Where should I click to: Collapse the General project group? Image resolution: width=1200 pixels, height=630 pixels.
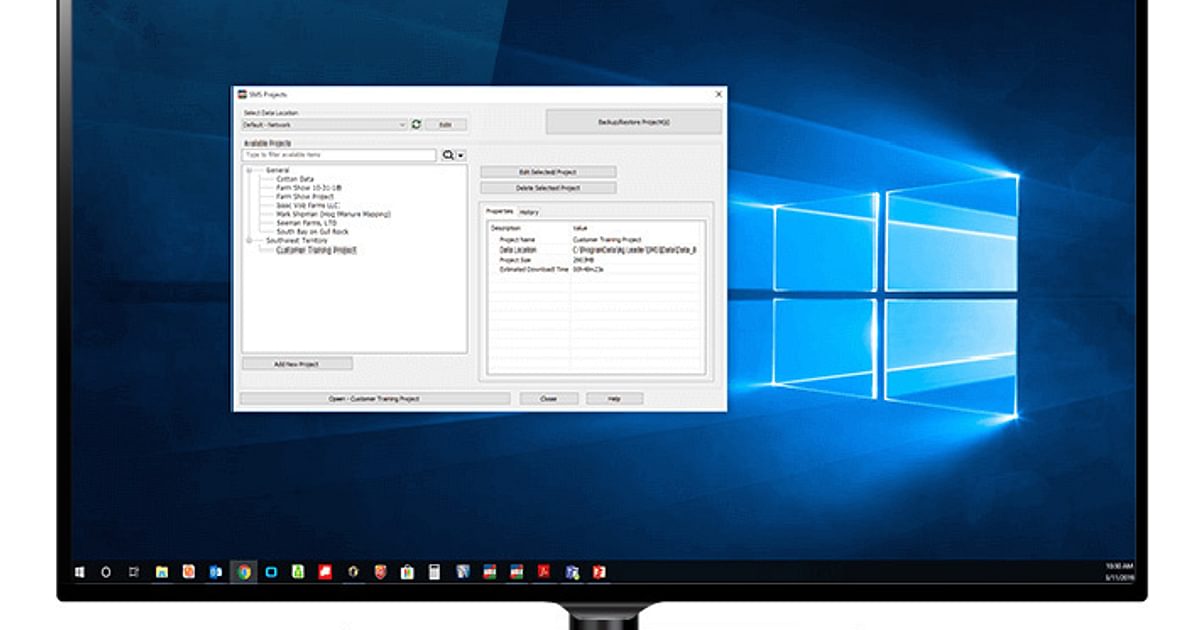tap(249, 171)
